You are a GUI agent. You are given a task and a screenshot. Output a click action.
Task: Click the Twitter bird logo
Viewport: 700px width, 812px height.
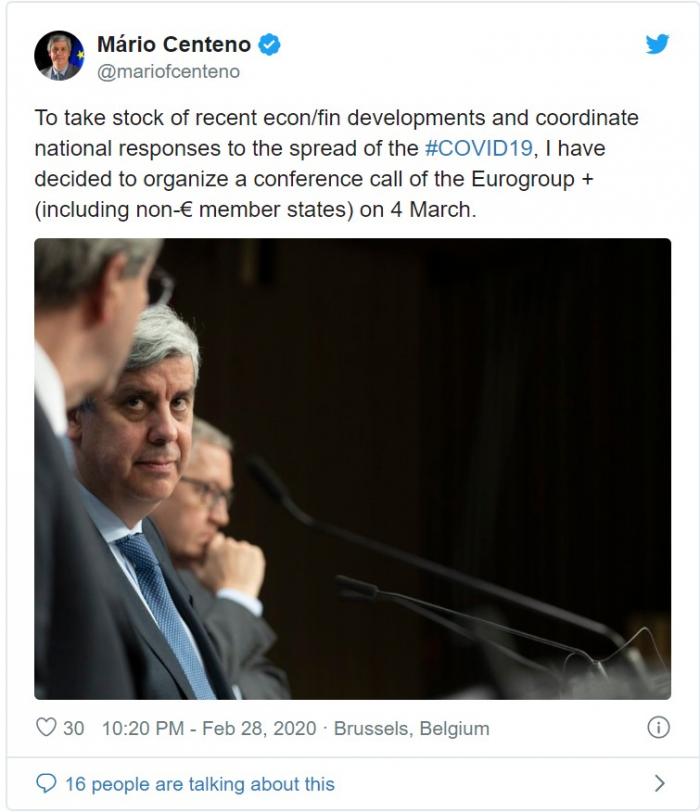657,44
